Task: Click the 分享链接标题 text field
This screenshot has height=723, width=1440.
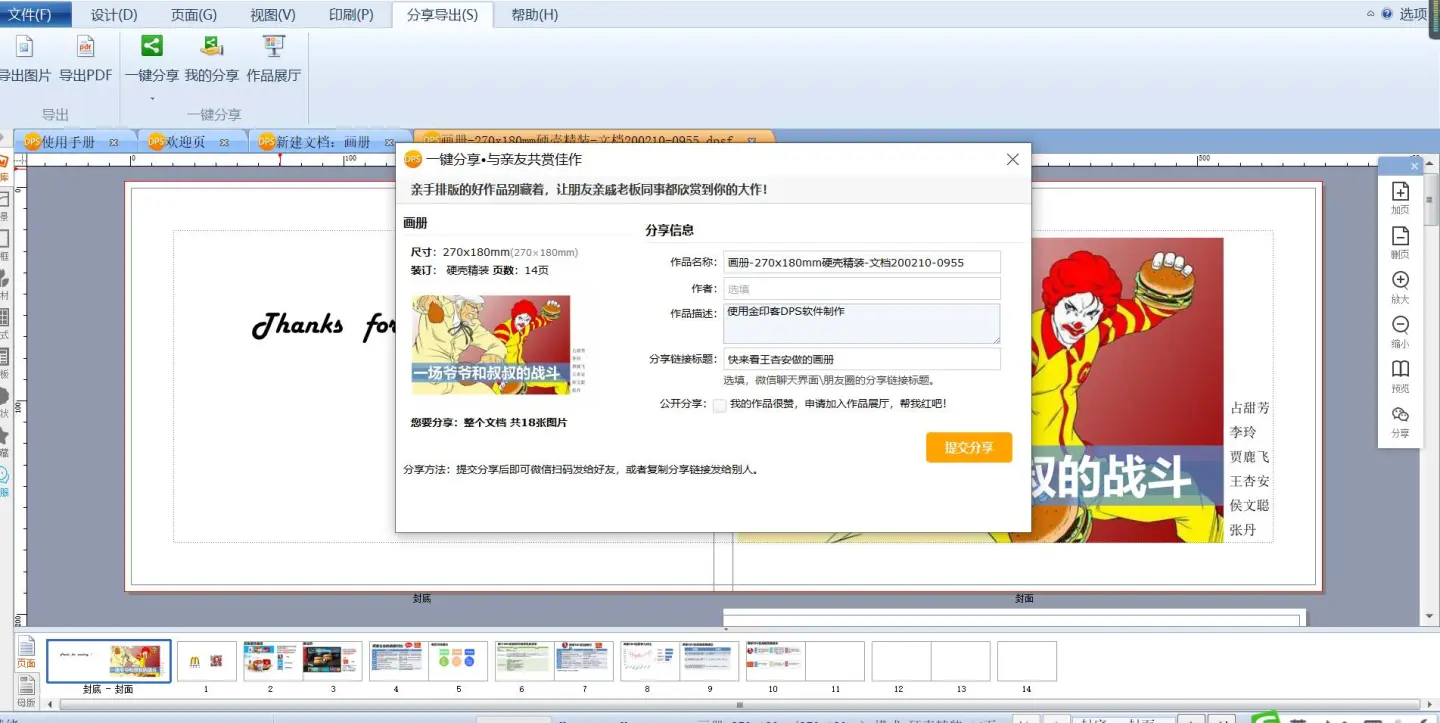Action: pos(861,359)
